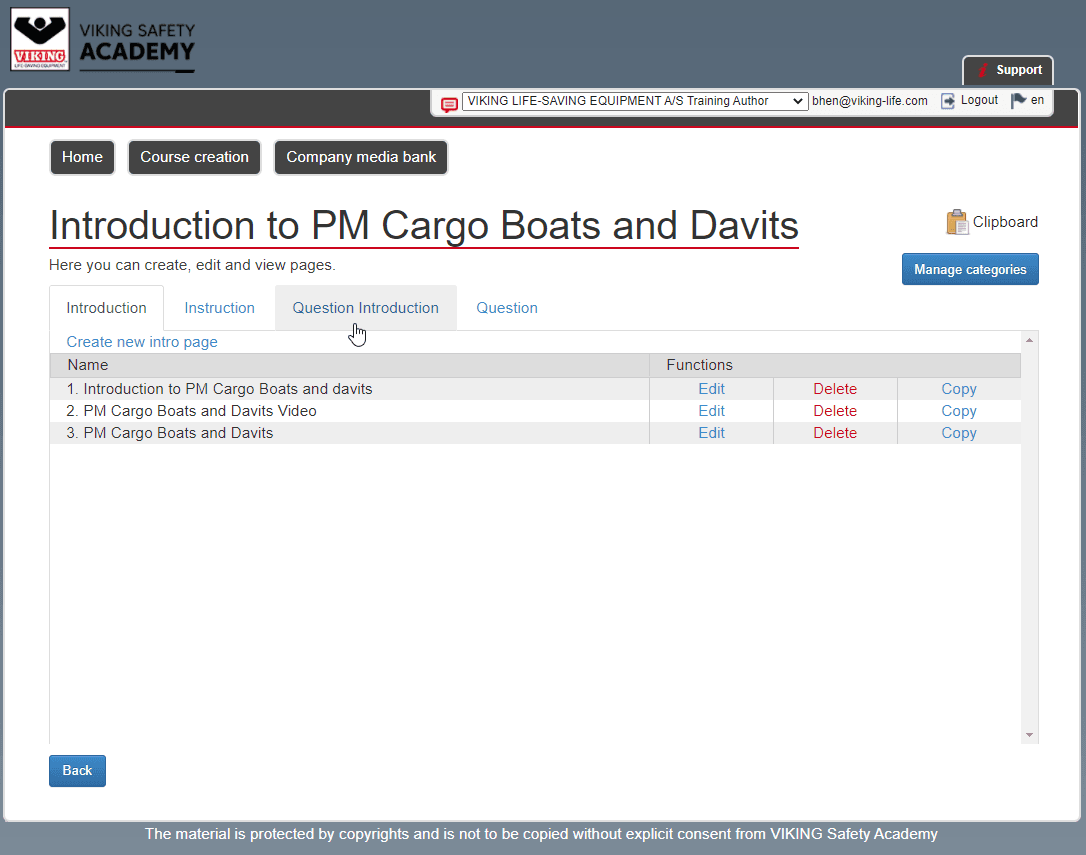The image size is (1086, 855).
Task: Edit row 3 'PM Cargo Boats and Davits'
Action: click(x=711, y=433)
